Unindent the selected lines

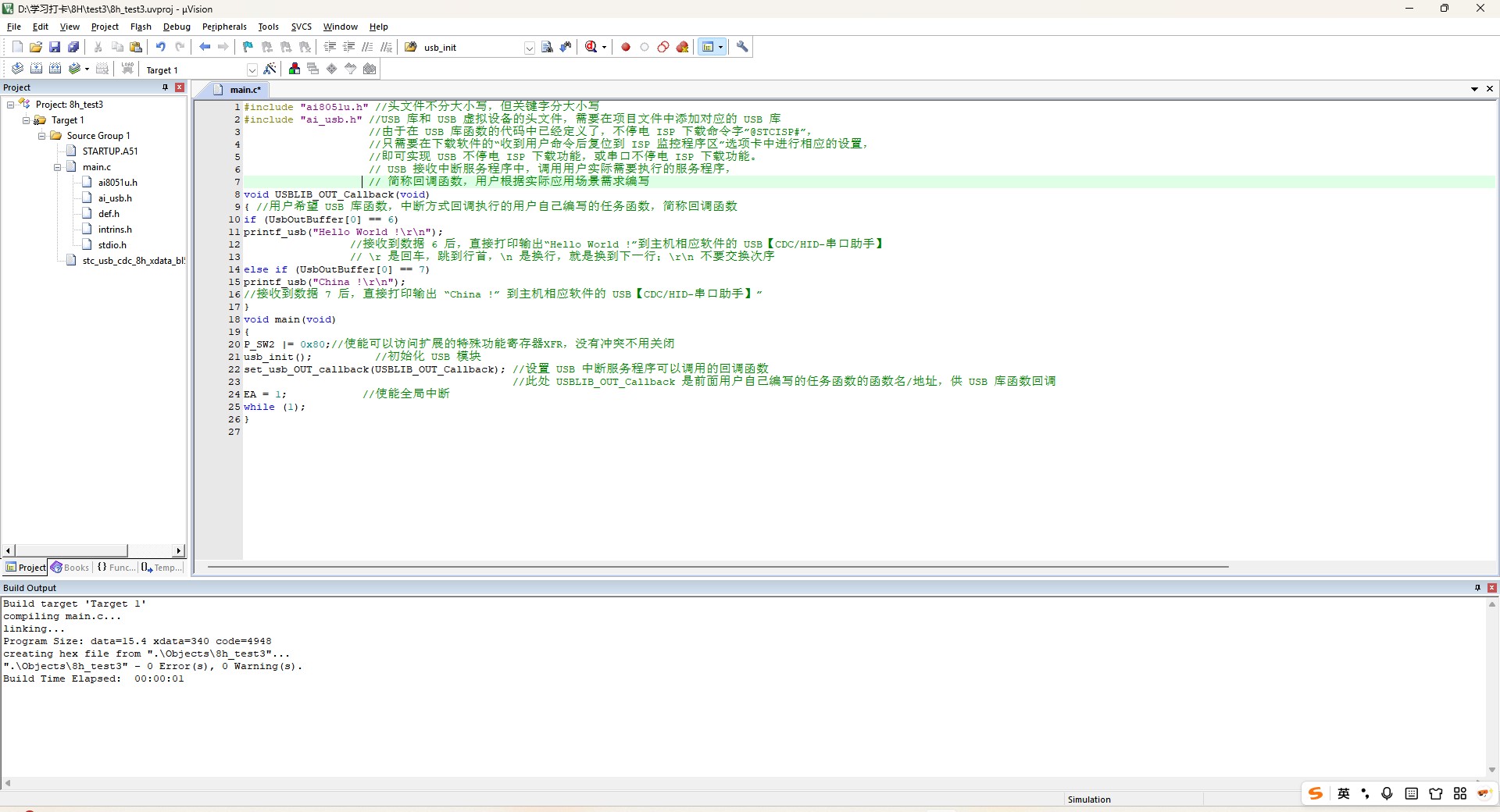tap(348, 47)
